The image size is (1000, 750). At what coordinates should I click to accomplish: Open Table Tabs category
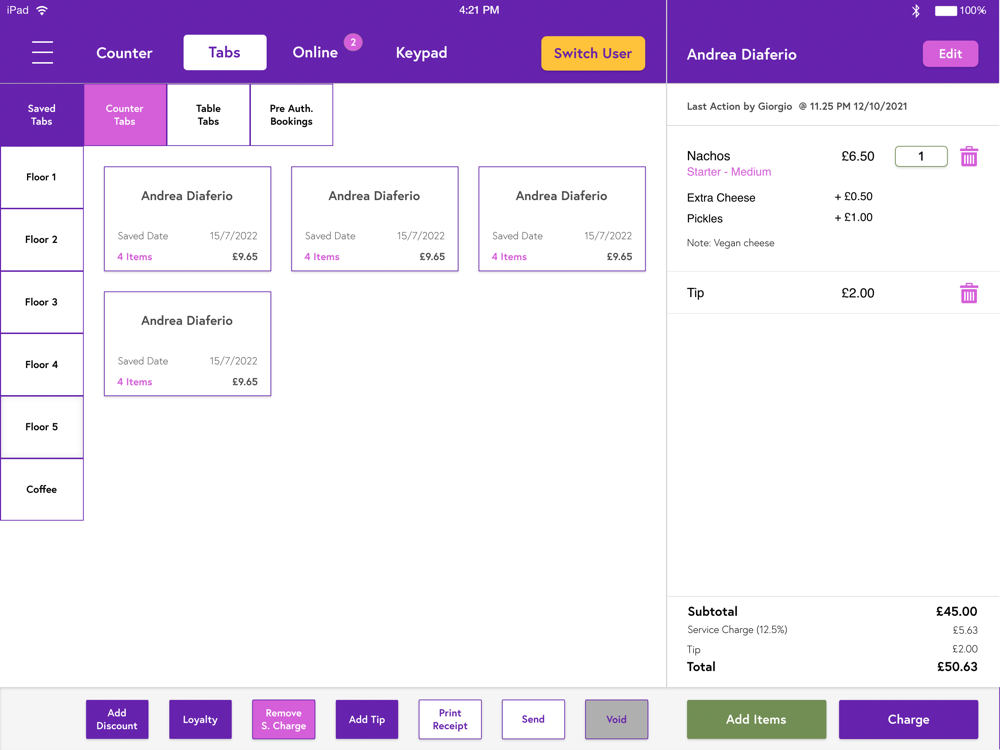(209, 115)
